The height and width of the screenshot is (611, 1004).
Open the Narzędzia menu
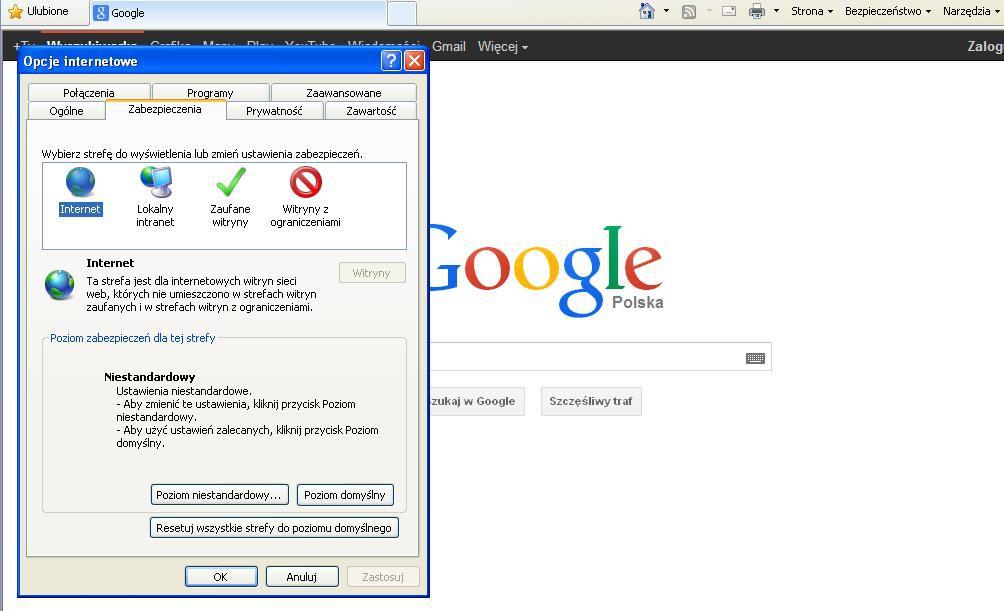point(971,11)
